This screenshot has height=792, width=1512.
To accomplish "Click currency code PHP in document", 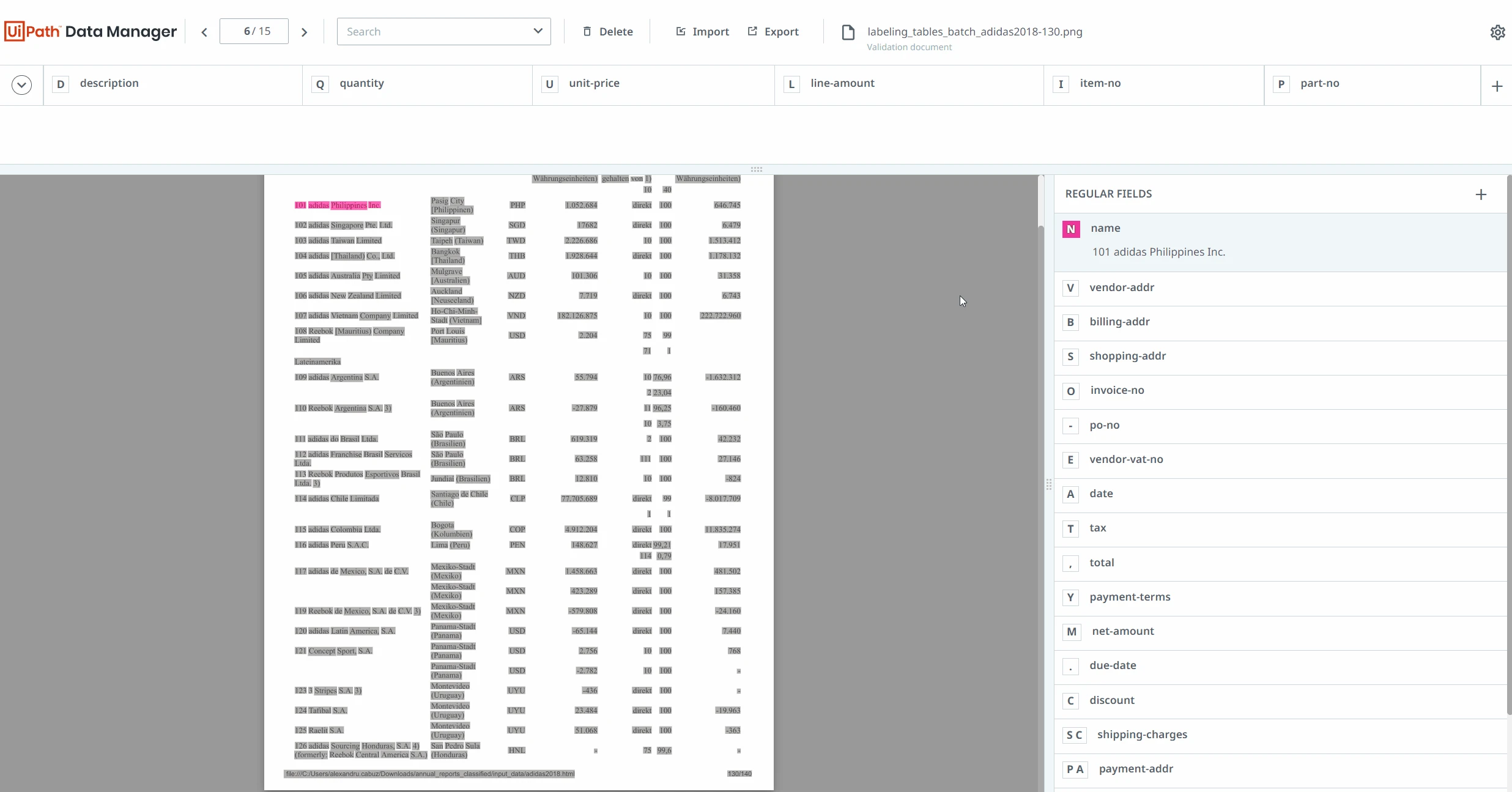I will click(517, 205).
